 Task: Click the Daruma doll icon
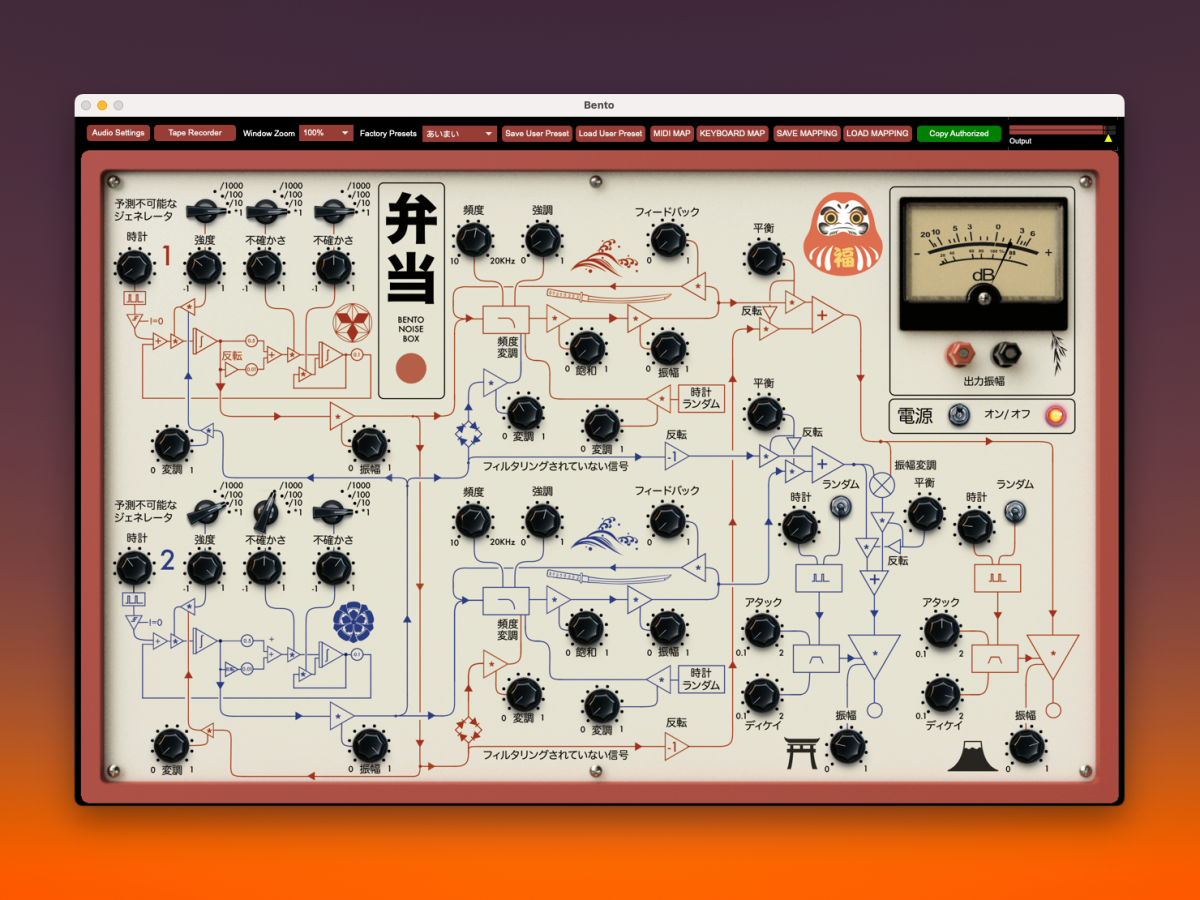click(x=835, y=233)
